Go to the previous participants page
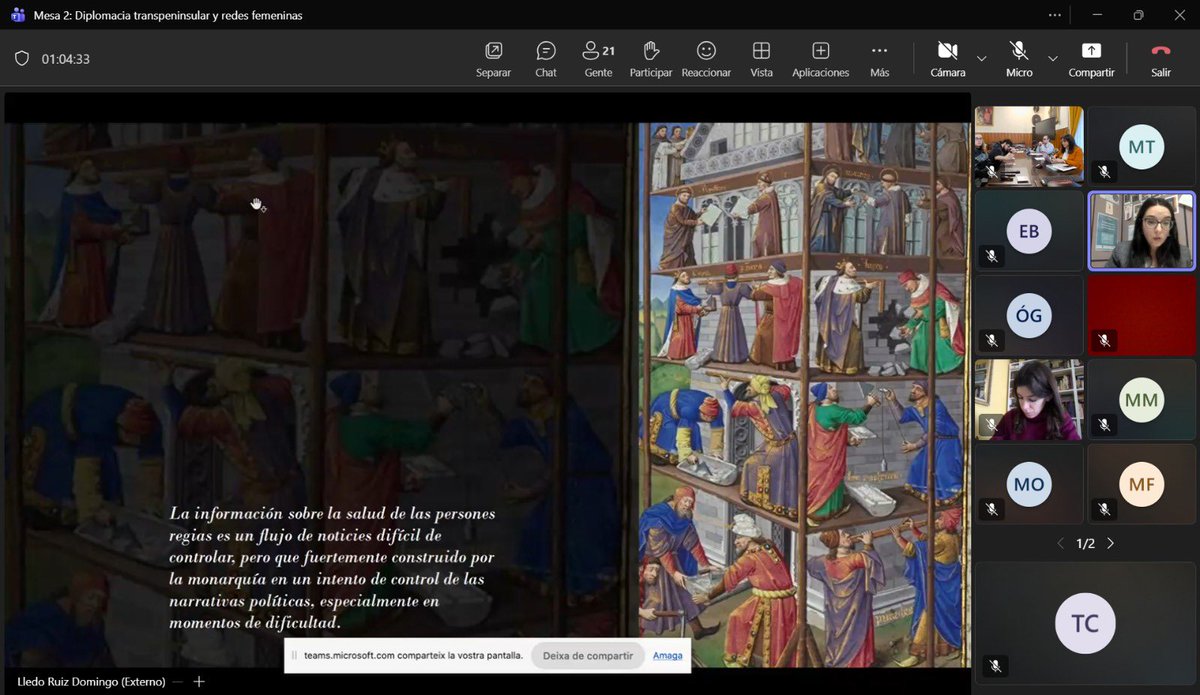1200x695 pixels. point(1061,543)
